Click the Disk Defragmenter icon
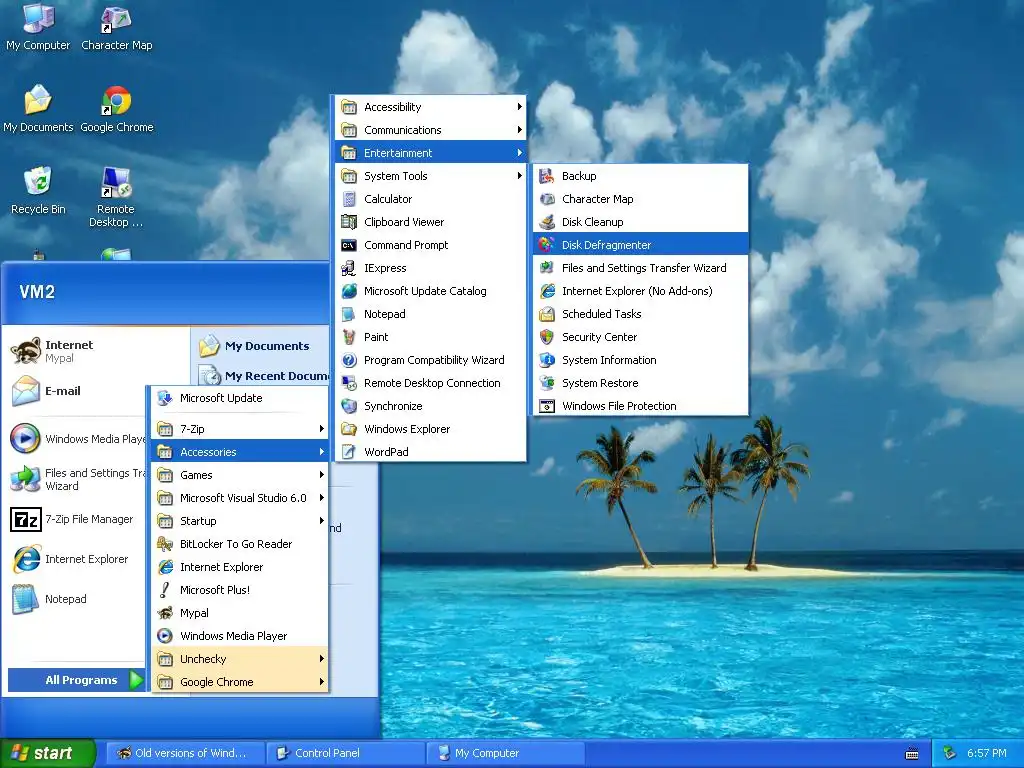1024x768 pixels. pyautogui.click(x=547, y=245)
